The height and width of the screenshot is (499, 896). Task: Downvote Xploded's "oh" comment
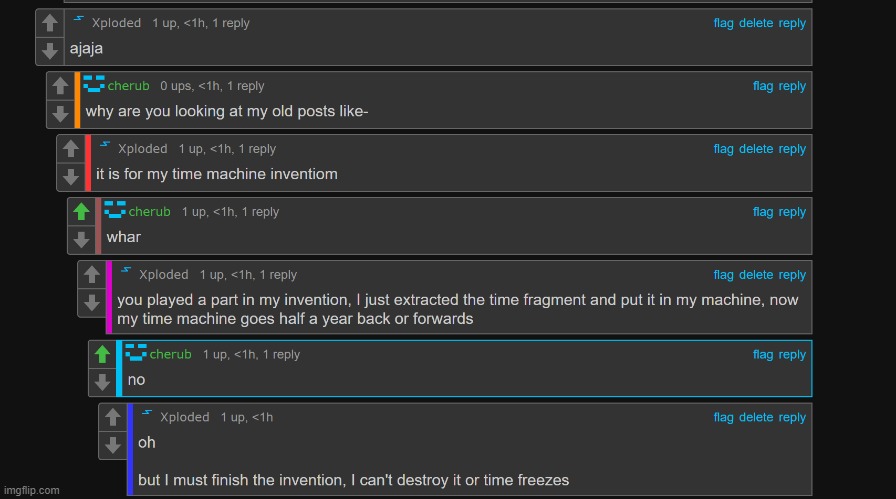tap(113, 445)
